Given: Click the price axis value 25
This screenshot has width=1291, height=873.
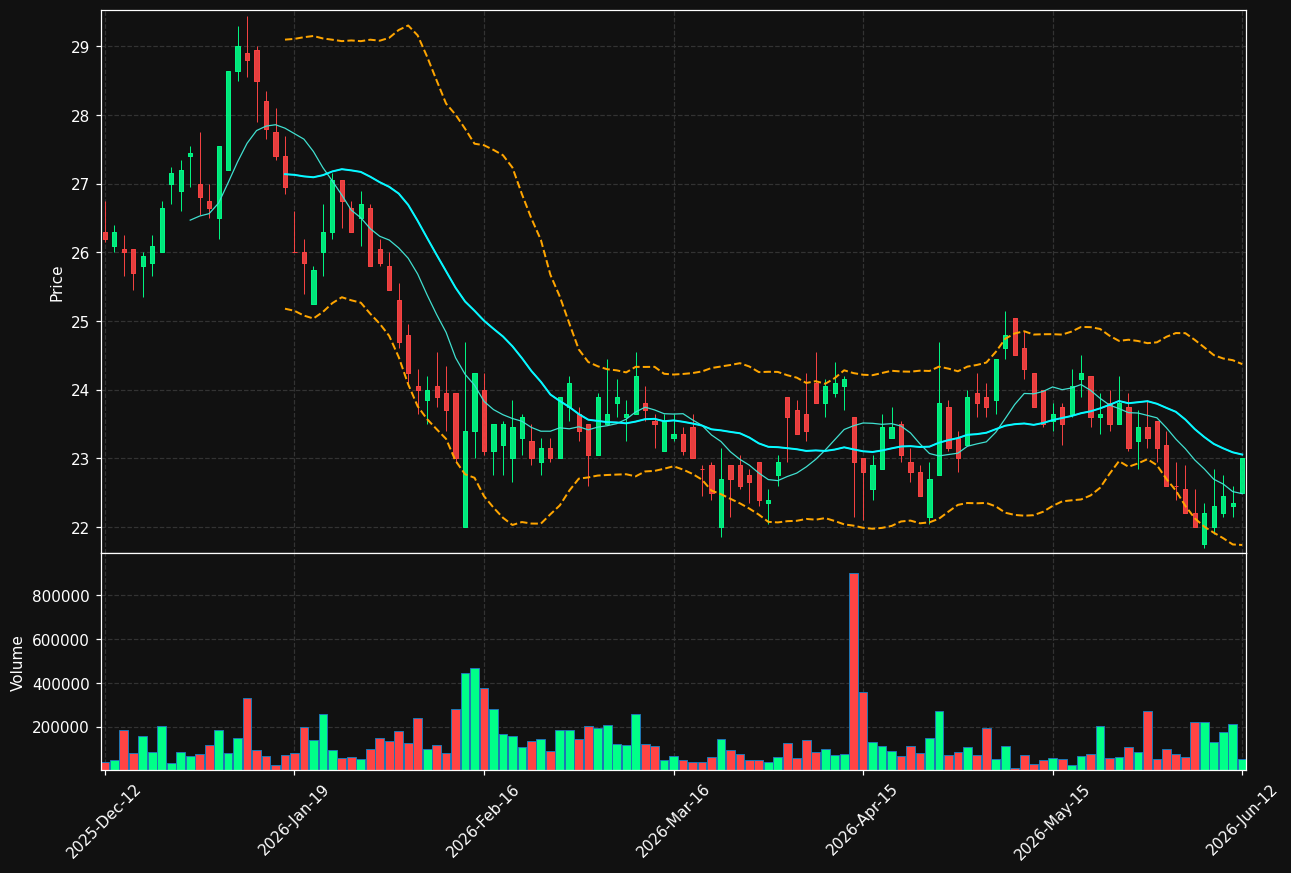Looking at the screenshot, I should click(x=80, y=322).
